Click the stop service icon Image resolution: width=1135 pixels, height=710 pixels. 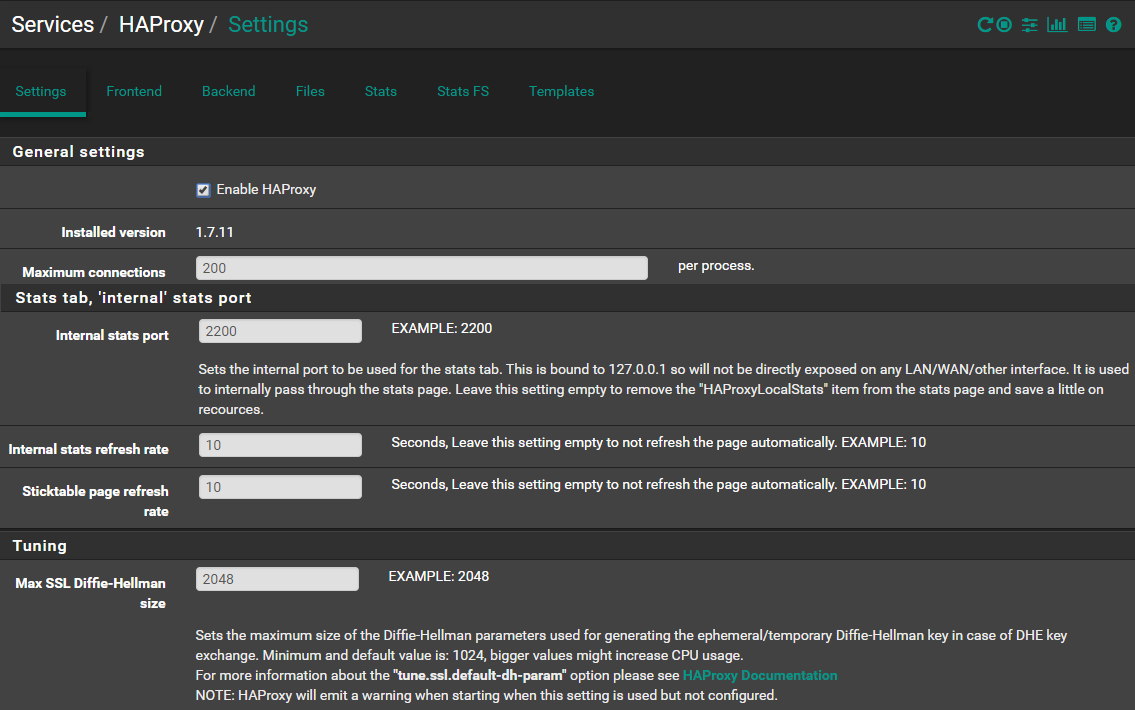coord(1004,25)
